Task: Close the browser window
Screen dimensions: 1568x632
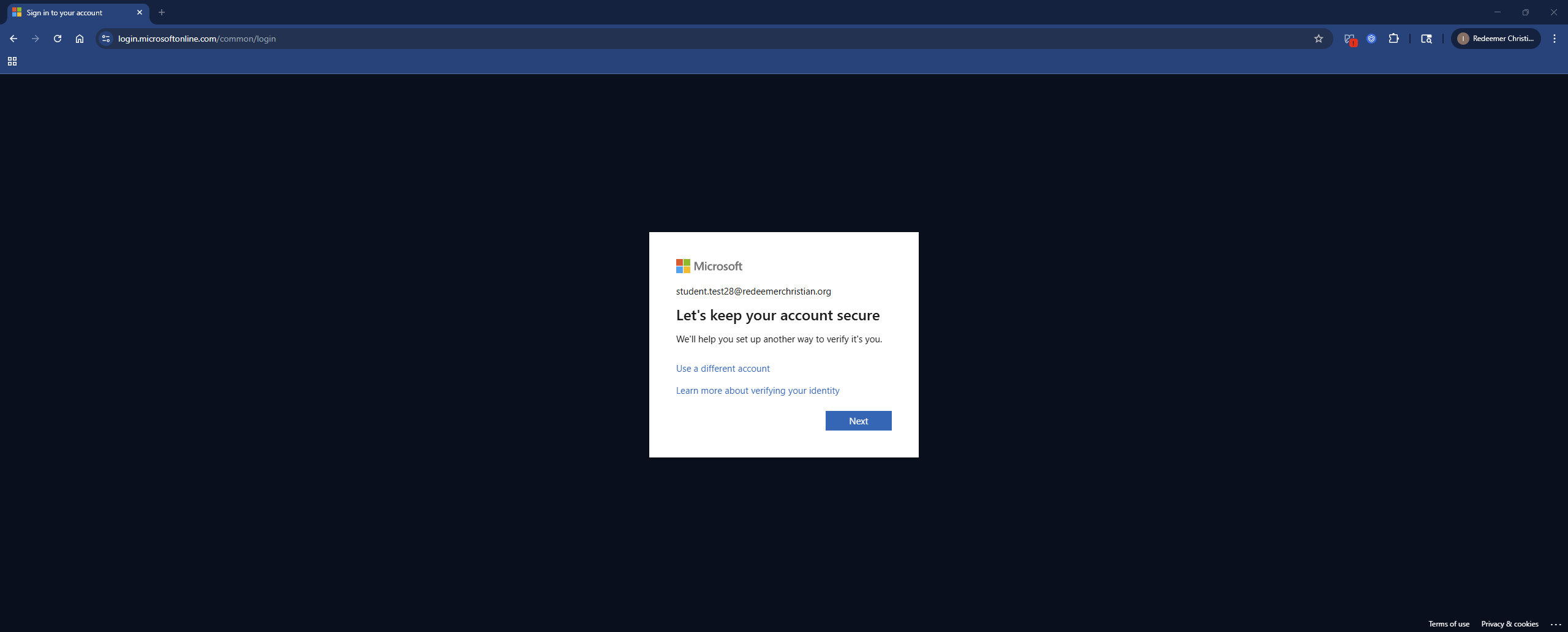Action: 1554,12
